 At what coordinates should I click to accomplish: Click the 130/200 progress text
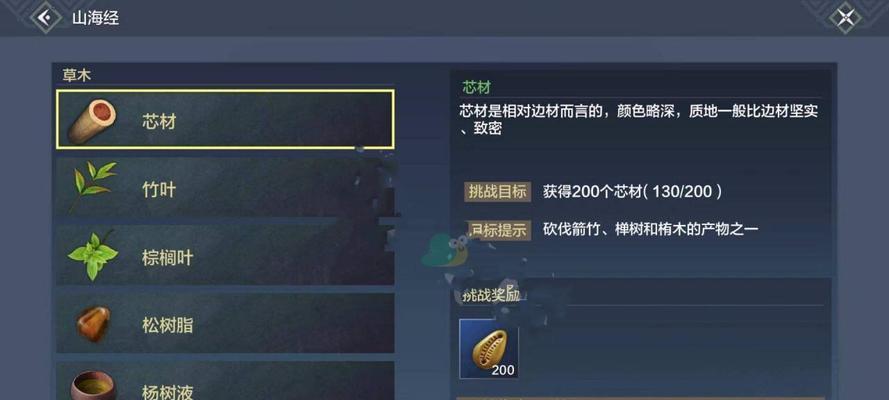pos(682,192)
